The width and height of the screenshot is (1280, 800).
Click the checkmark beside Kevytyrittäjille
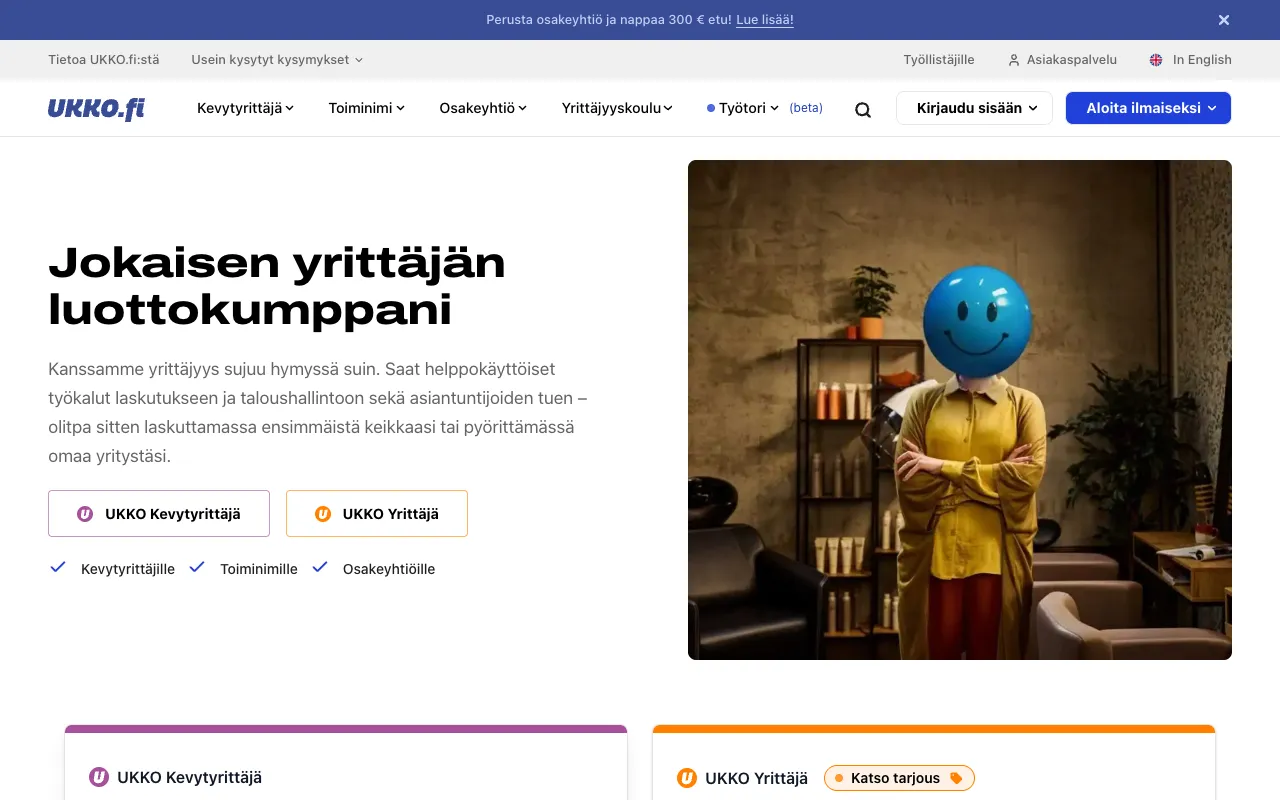pyautogui.click(x=58, y=567)
